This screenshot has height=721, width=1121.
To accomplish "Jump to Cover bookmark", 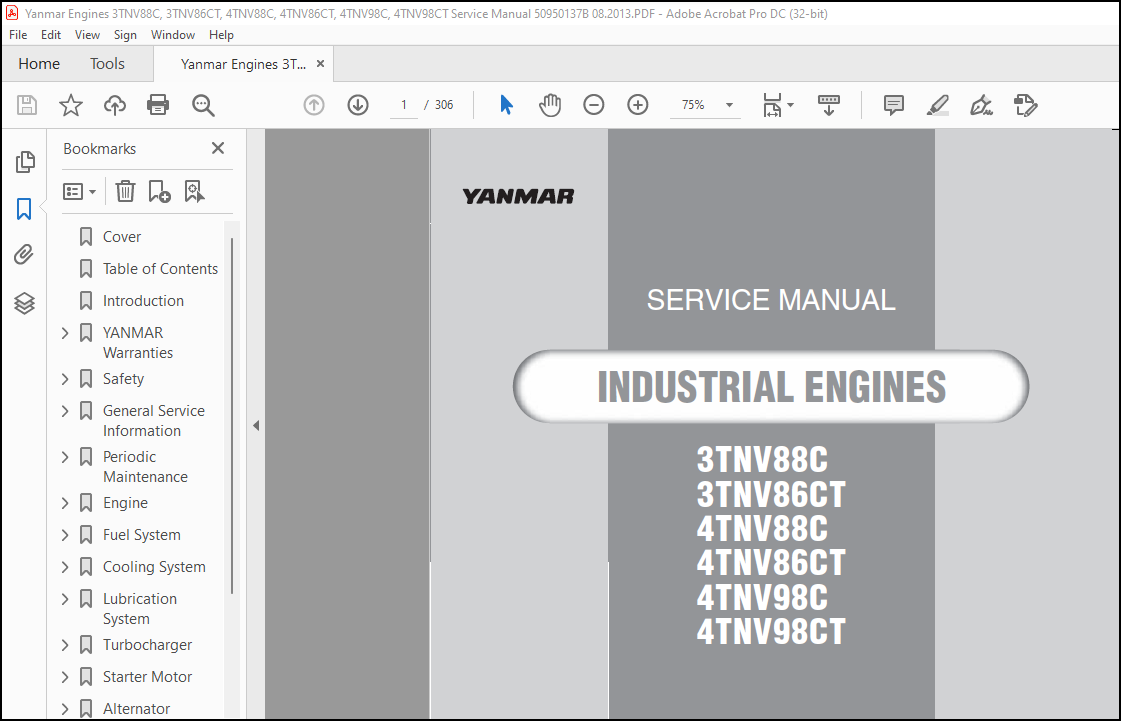I will coord(122,237).
